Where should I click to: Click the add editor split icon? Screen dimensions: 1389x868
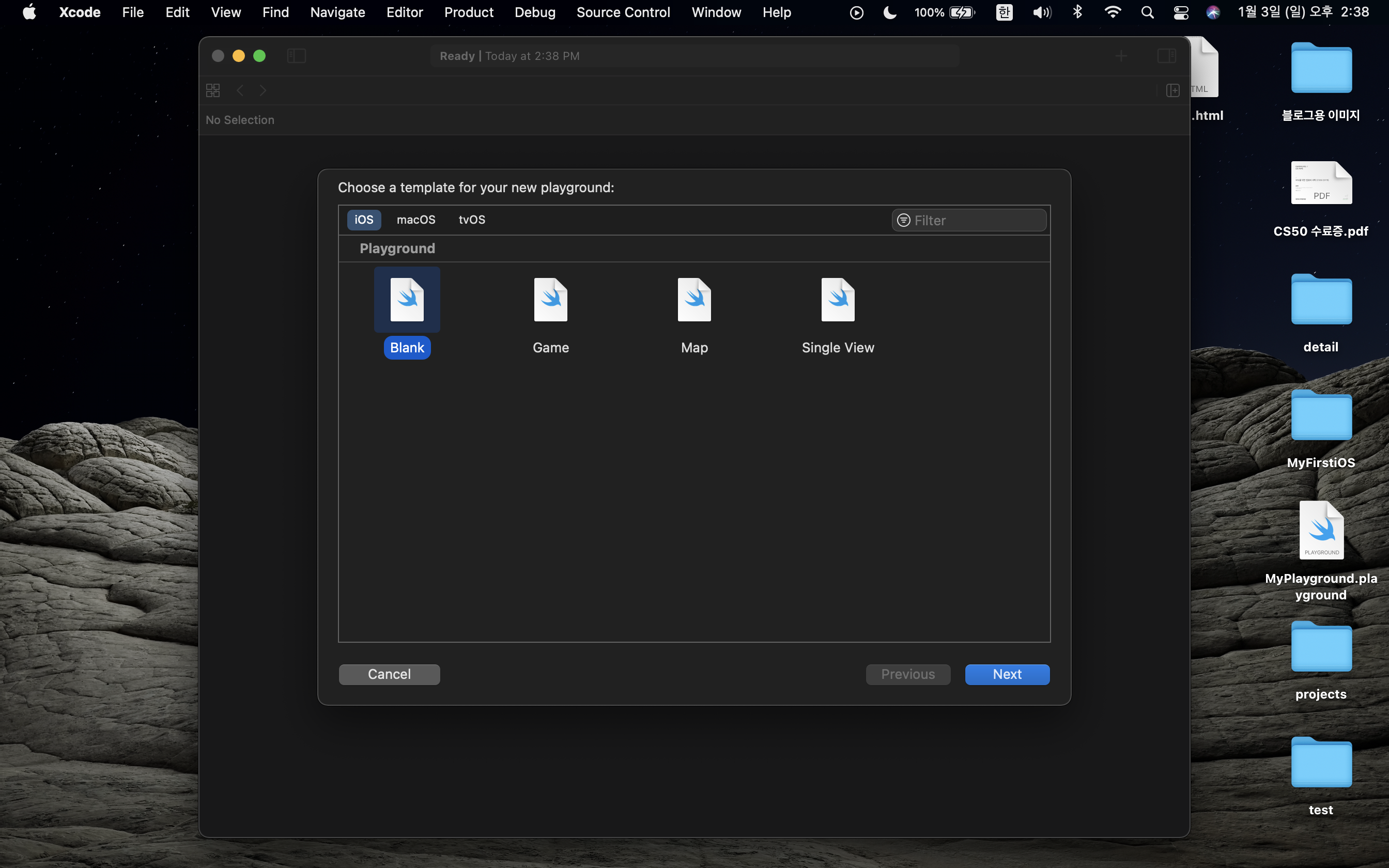point(1172,90)
